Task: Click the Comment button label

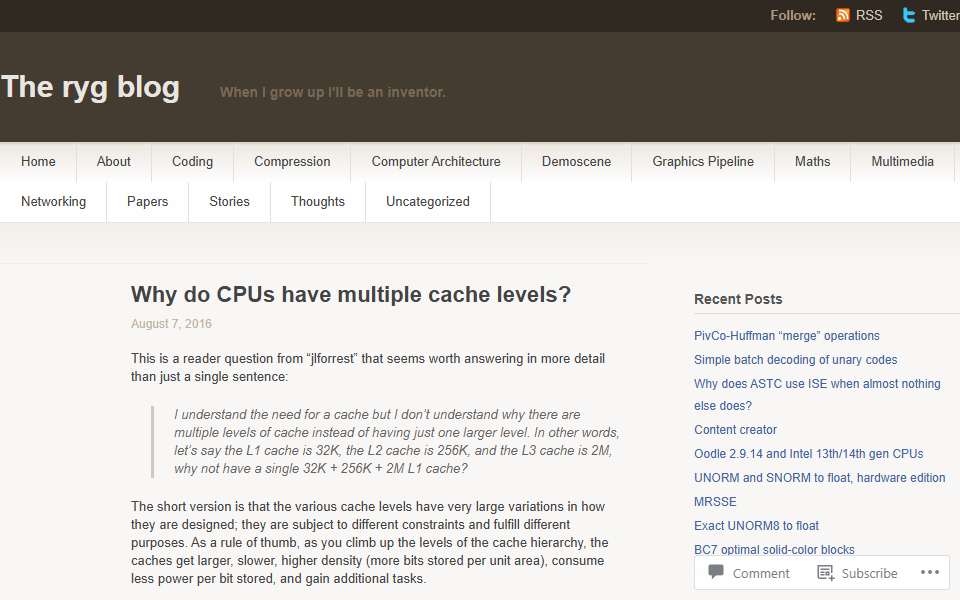Action: click(761, 573)
